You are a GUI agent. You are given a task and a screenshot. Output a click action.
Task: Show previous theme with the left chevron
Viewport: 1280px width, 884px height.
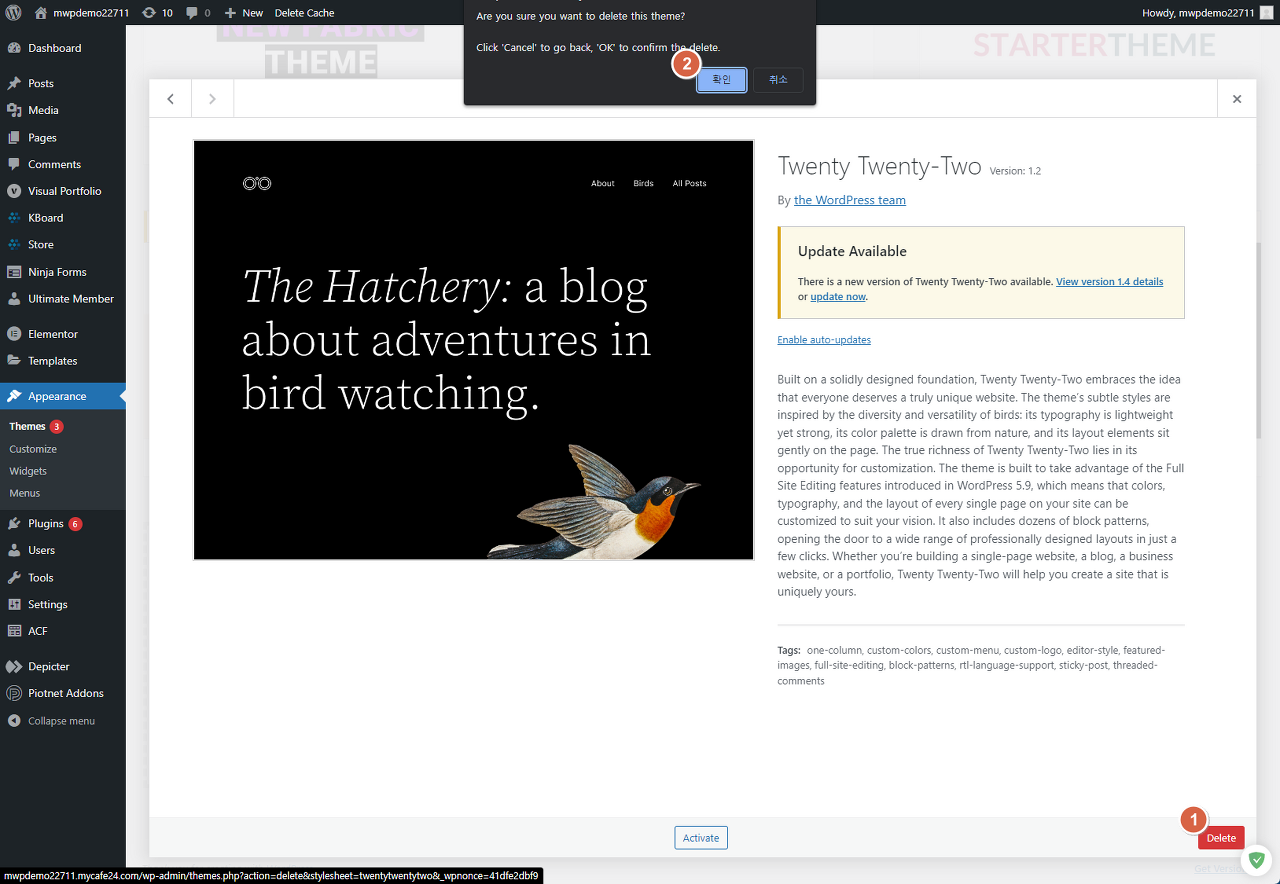[x=171, y=99]
